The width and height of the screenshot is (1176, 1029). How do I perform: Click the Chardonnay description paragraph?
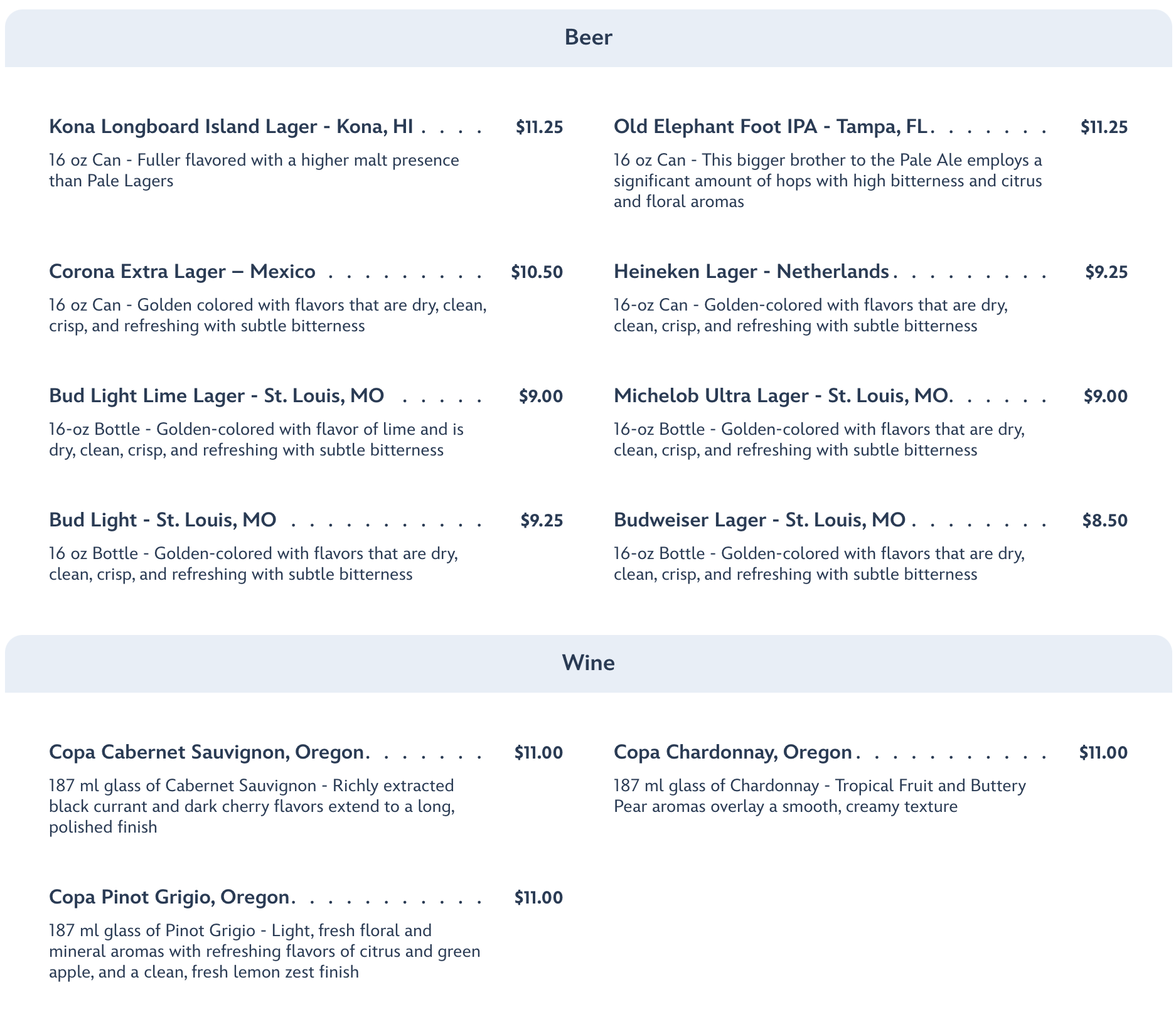pyautogui.click(x=820, y=796)
